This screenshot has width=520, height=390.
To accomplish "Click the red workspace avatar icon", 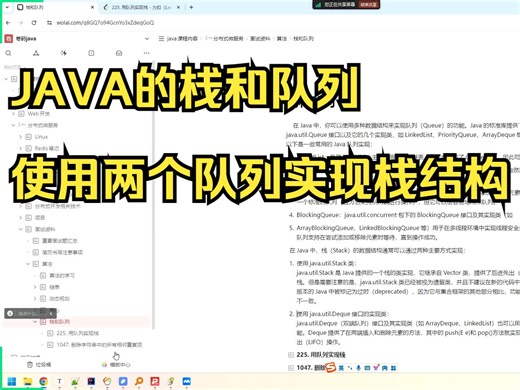I will click(x=9, y=39).
